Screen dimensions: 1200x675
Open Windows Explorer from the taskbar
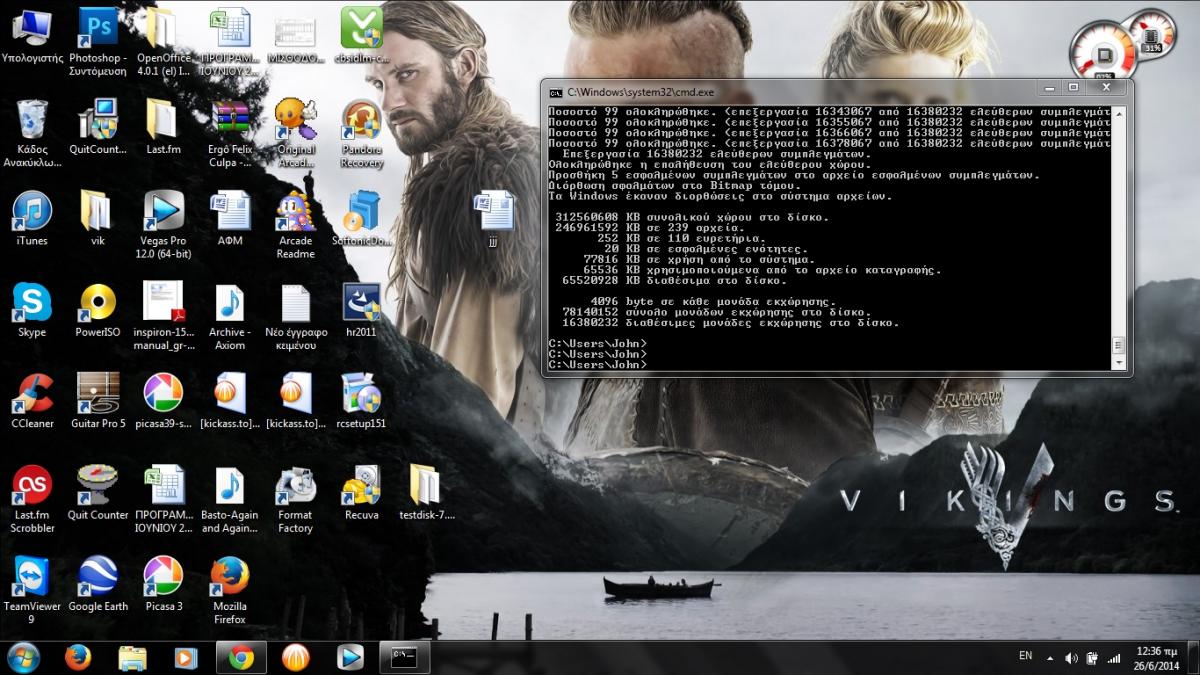pyautogui.click(x=132, y=657)
